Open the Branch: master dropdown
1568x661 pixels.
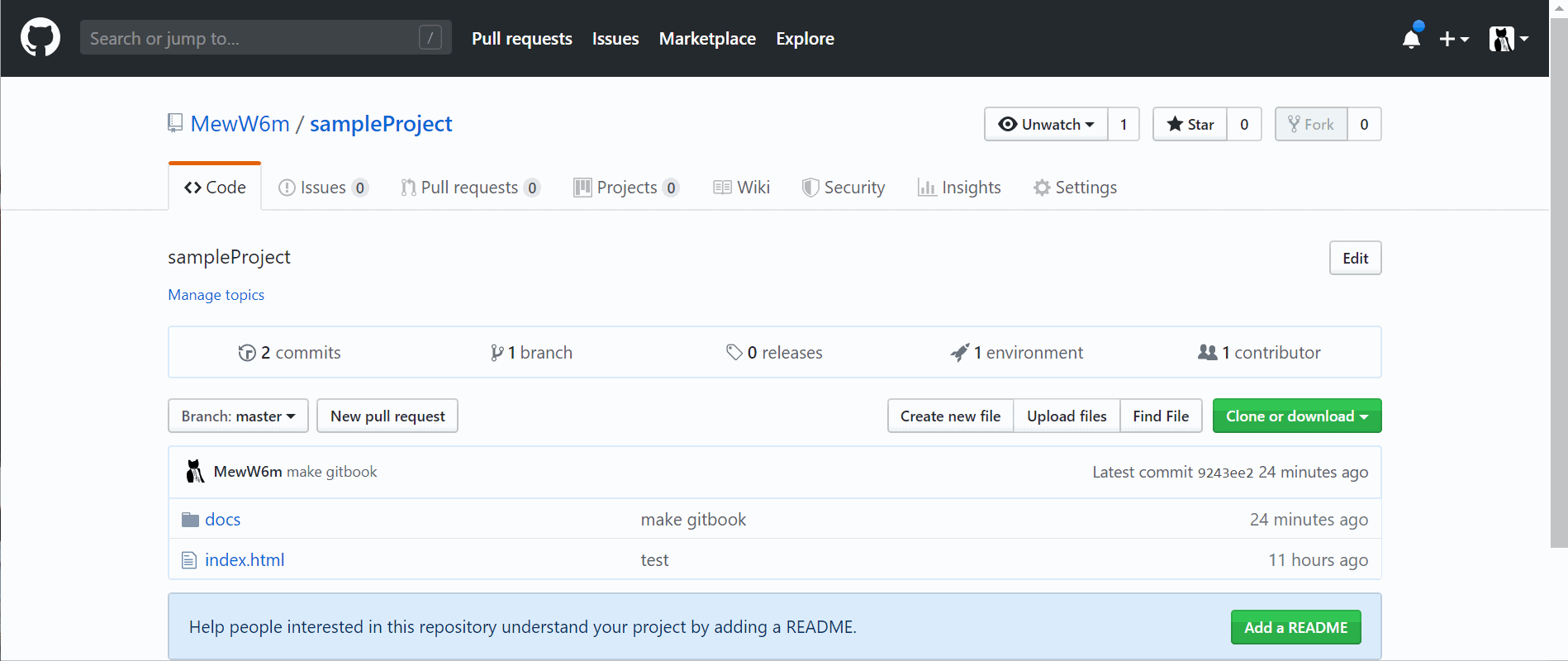pyautogui.click(x=238, y=416)
